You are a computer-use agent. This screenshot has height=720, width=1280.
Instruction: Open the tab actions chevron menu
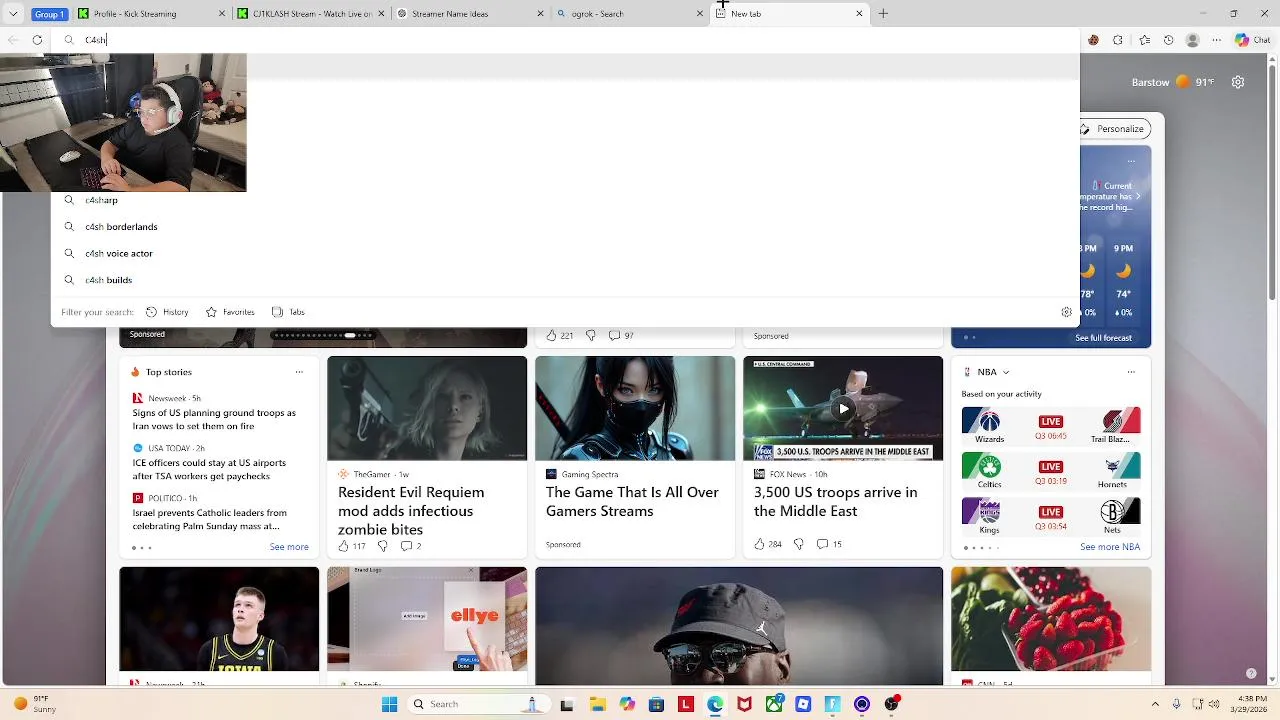click(x=13, y=14)
